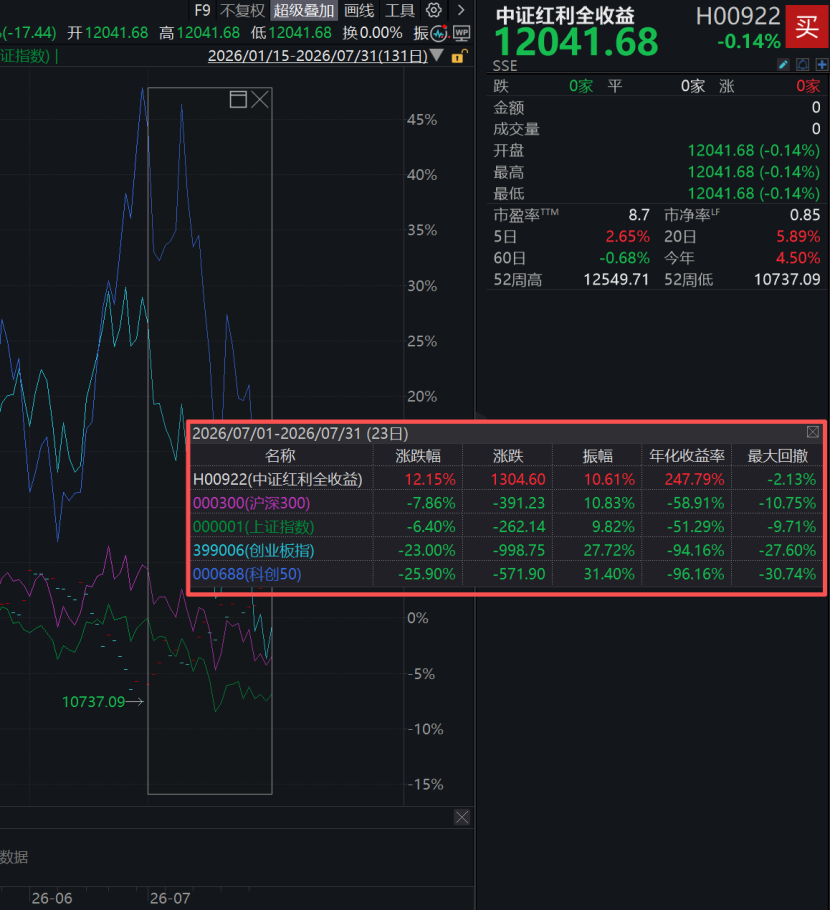Open the pulse monitor icon beside 振

440,33
